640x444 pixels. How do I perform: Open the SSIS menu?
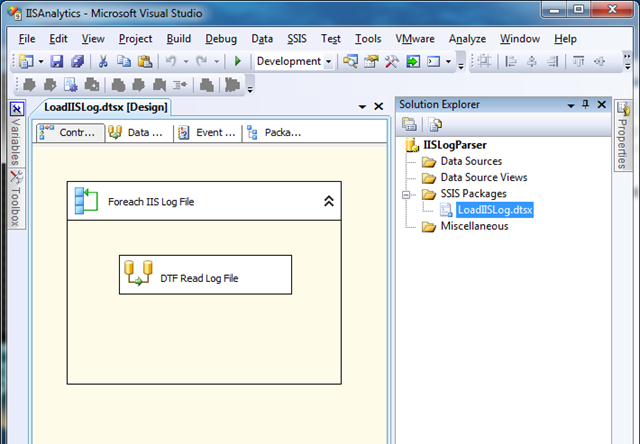pos(297,39)
